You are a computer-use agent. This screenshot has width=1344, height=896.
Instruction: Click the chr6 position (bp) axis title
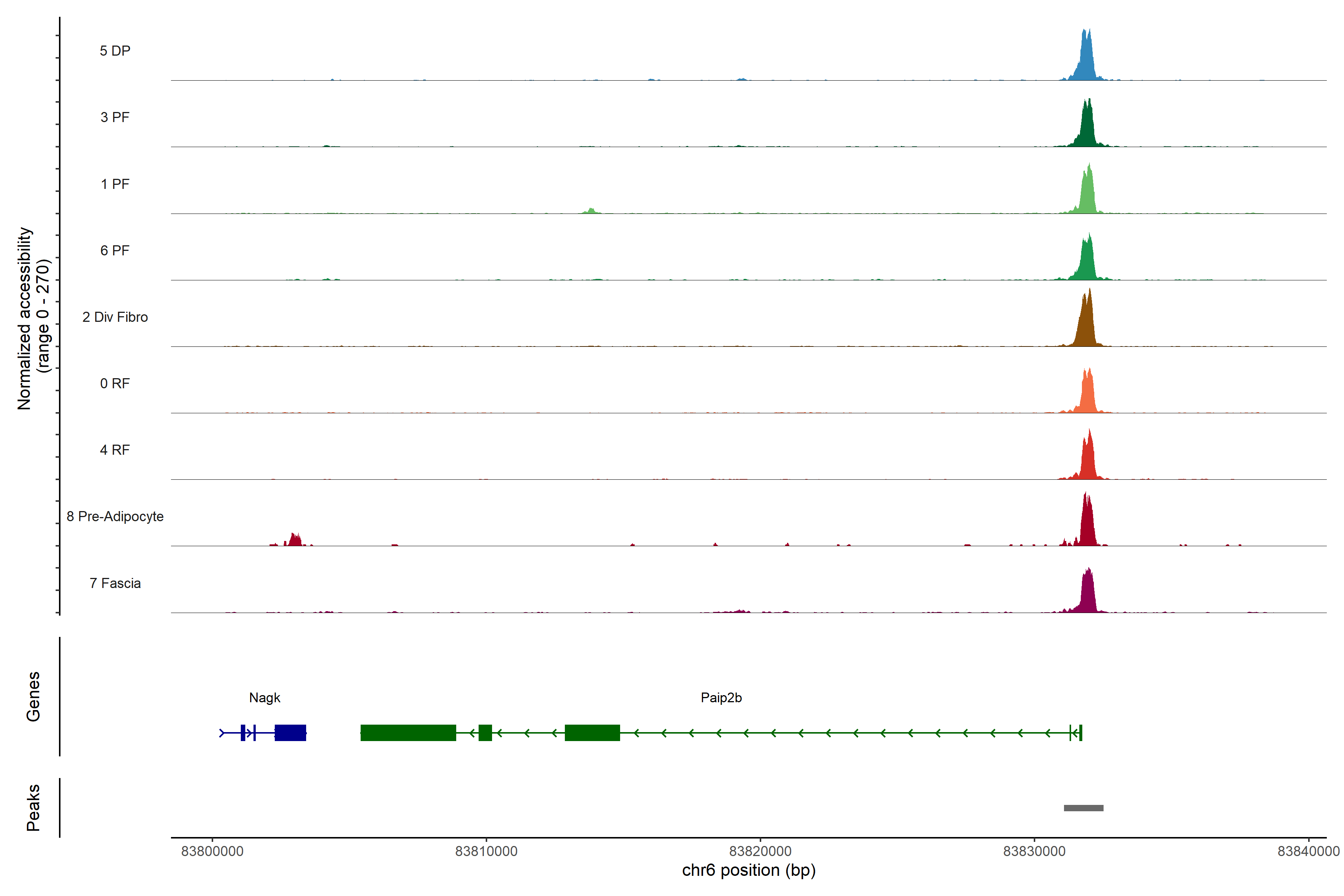point(749,871)
